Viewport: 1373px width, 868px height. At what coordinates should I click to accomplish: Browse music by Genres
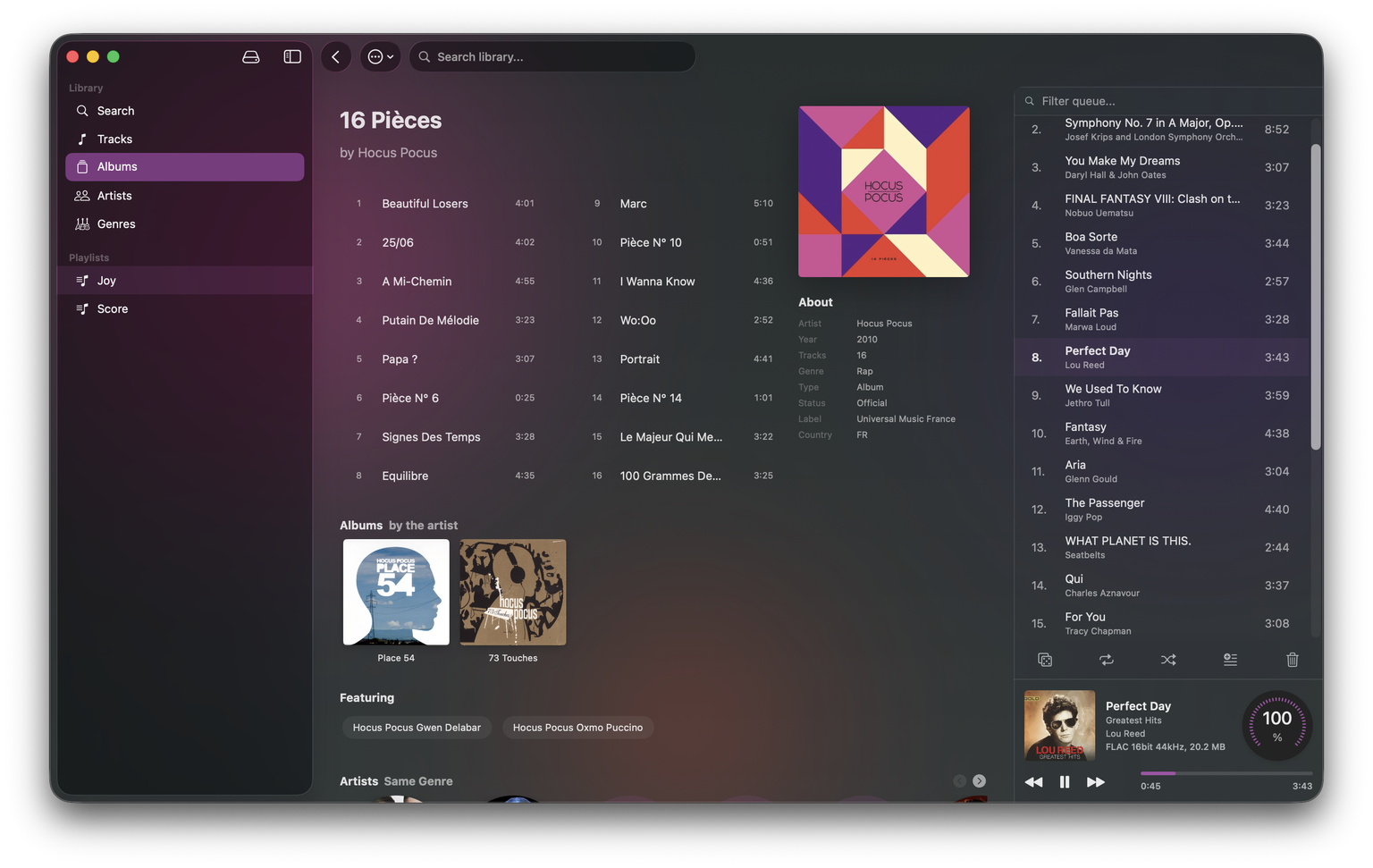pos(115,223)
